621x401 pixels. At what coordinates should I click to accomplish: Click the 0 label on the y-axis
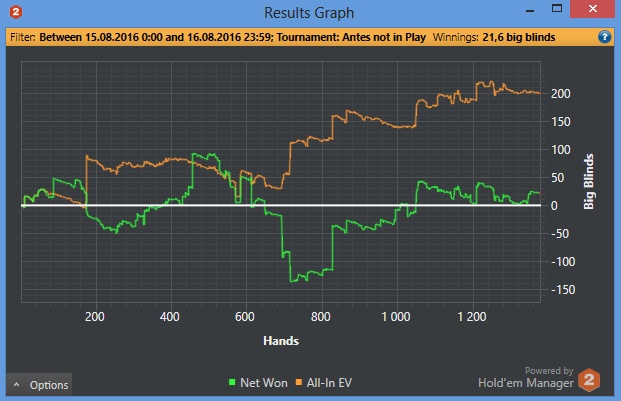point(554,206)
